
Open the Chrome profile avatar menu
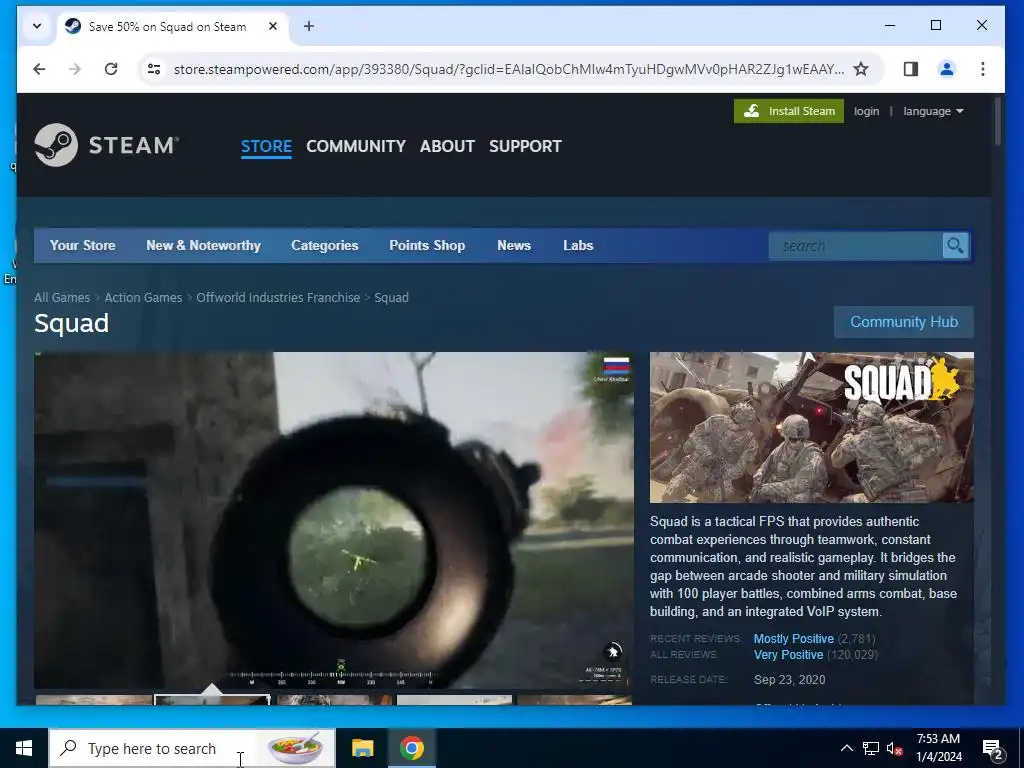[946, 69]
